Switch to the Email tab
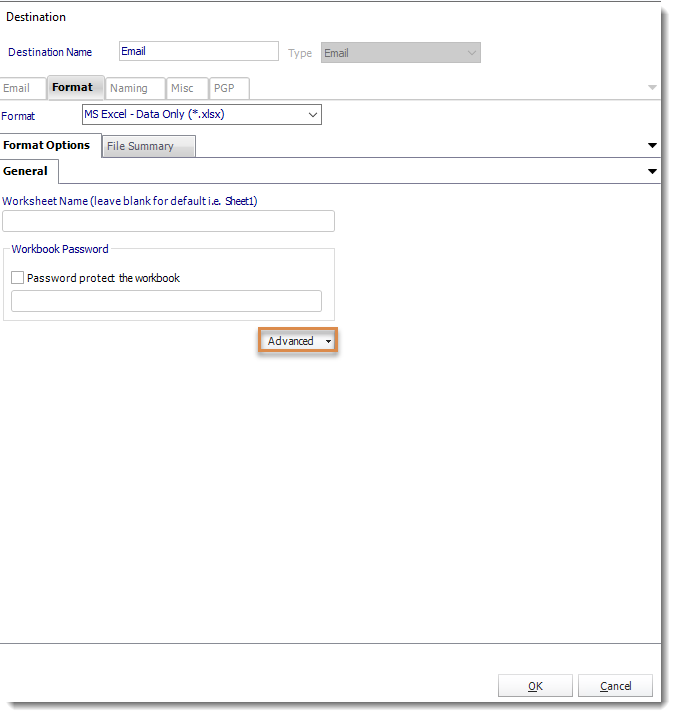 pyautogui.click(x=22, y=88)
